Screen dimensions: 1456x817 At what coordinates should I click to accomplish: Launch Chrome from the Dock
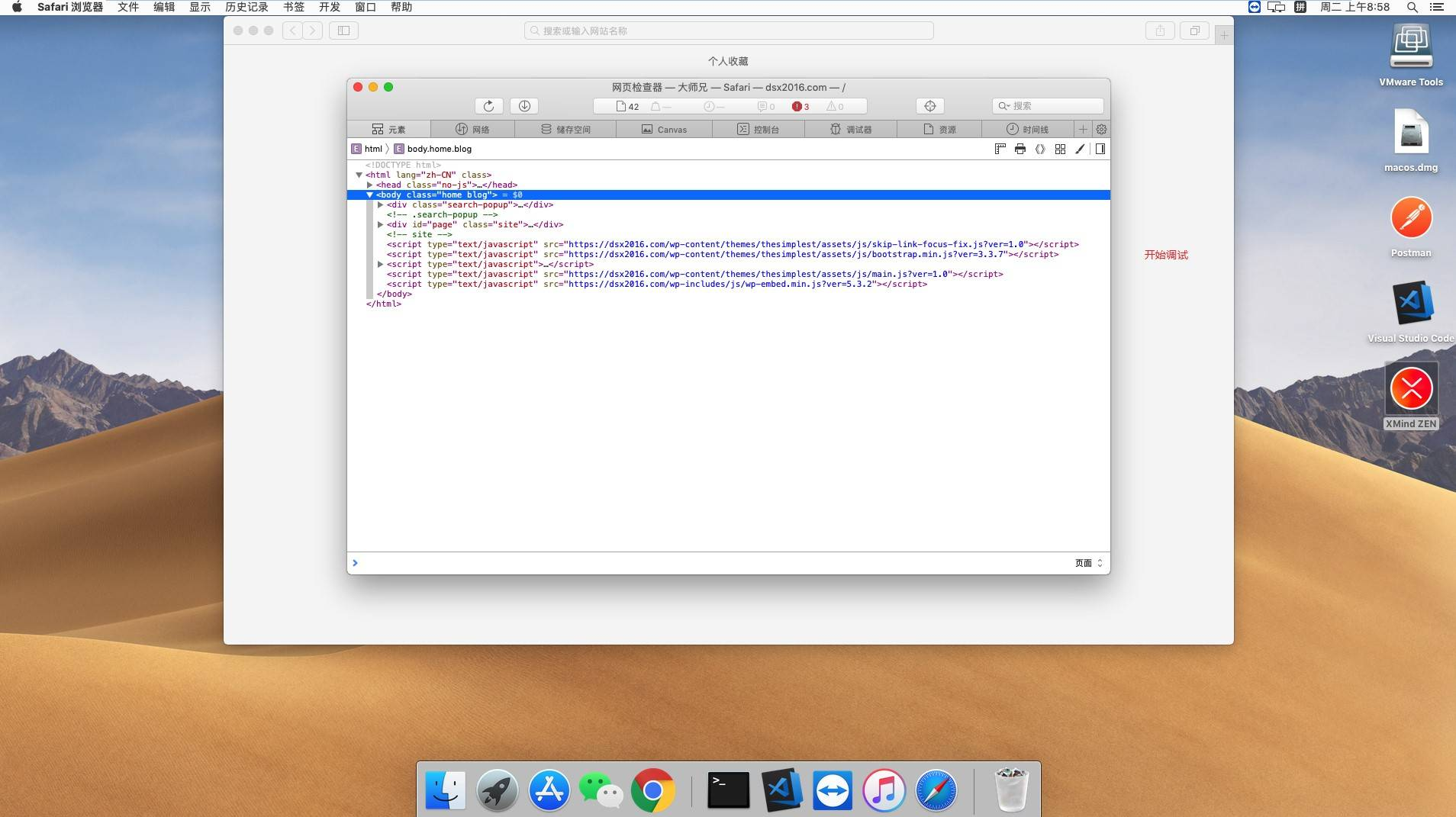[652, 790]
